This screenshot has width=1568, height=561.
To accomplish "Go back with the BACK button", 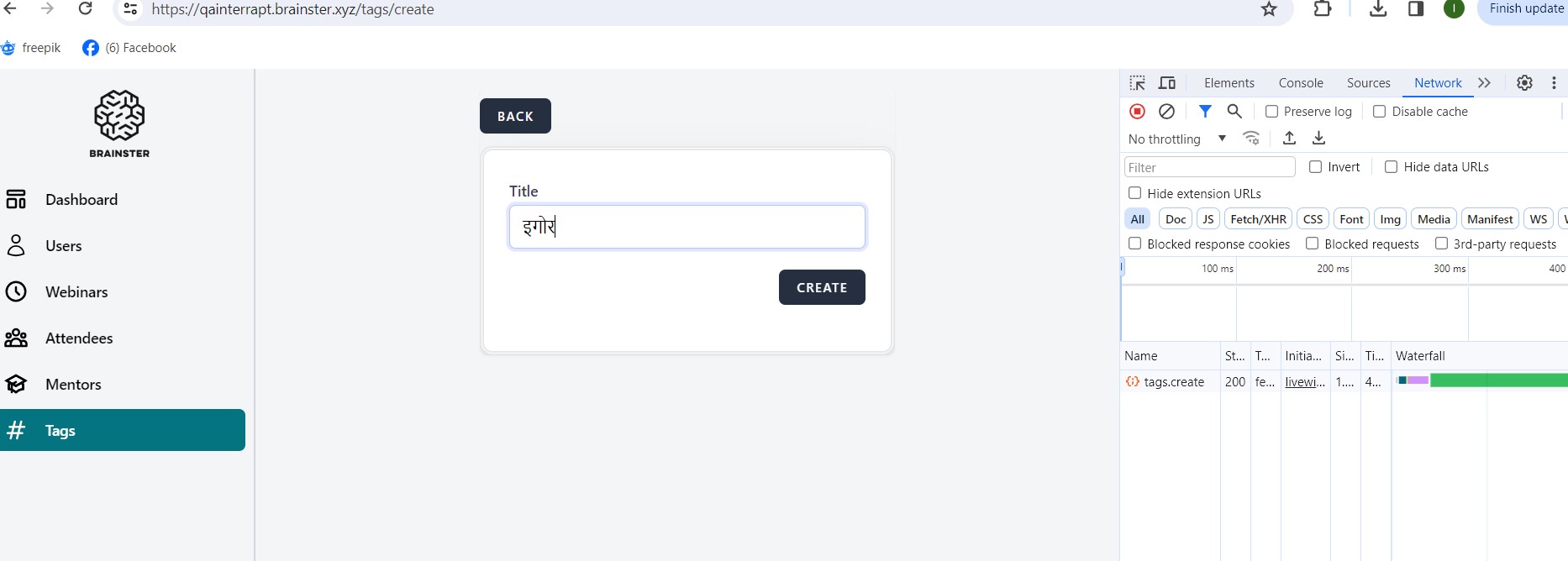I will click(515, 116).
